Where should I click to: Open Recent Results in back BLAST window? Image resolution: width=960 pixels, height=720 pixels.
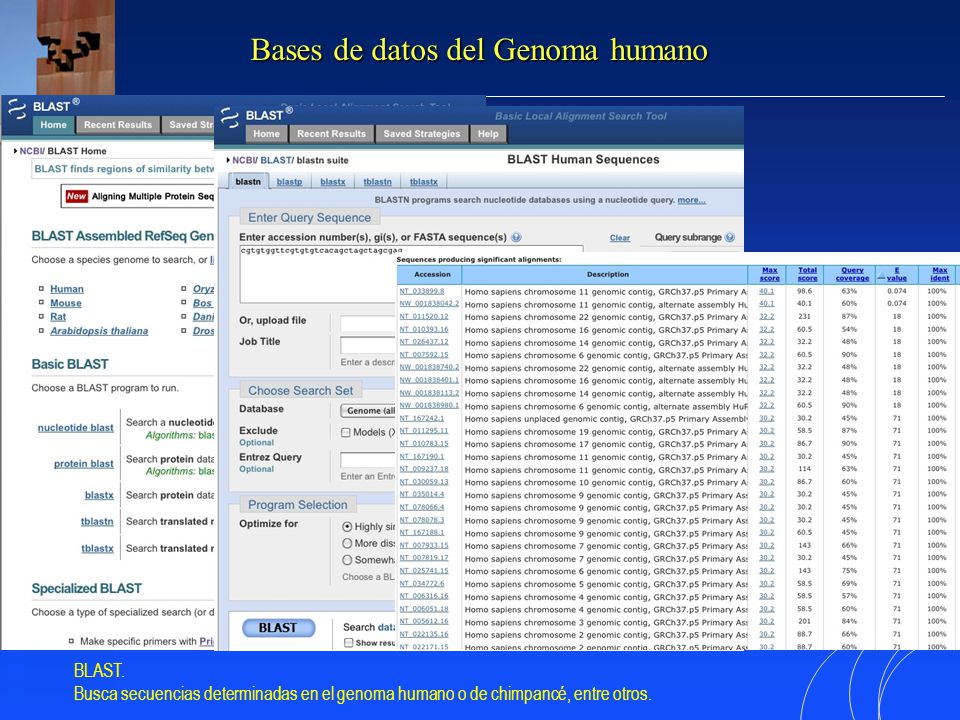[x=118, y=125]
